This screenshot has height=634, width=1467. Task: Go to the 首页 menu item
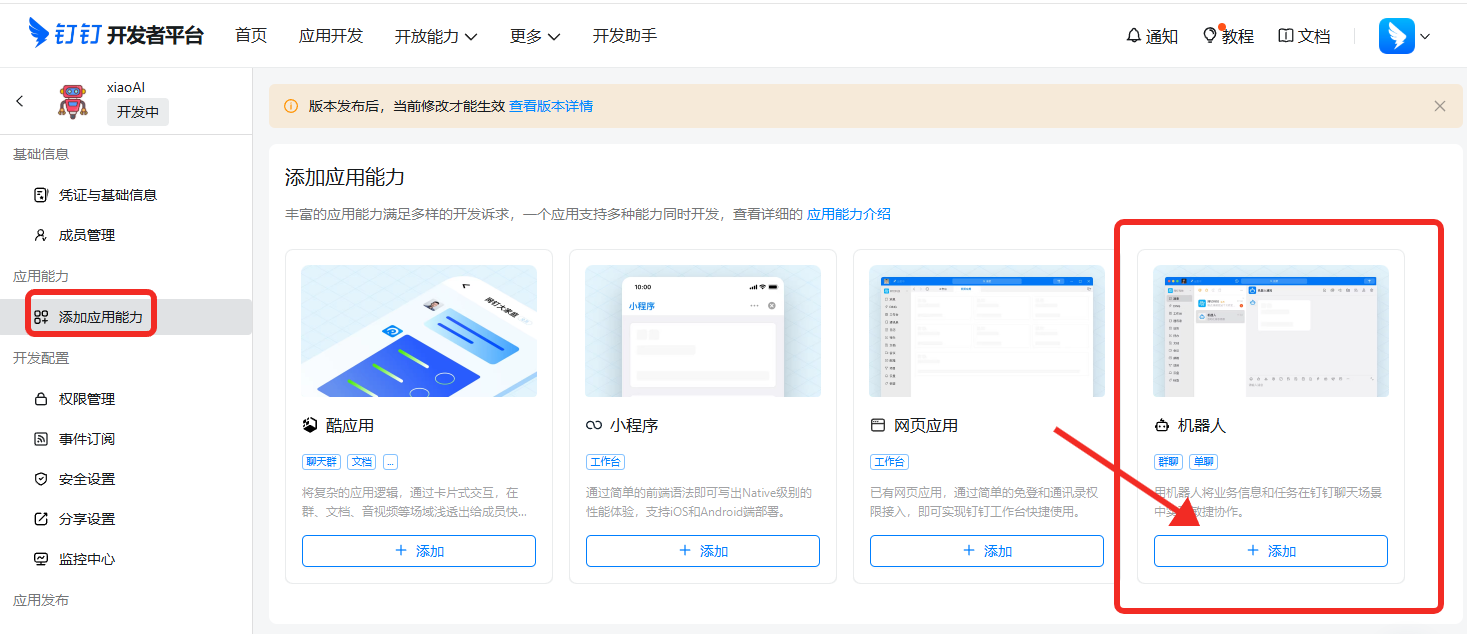coord(251,36)
